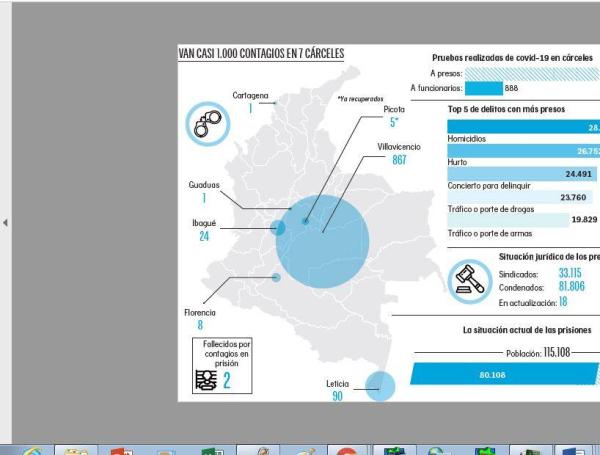Screen dimensions: 600x455
Task: Click the number '8' under Florencia
Action: (x=200, y=325)
